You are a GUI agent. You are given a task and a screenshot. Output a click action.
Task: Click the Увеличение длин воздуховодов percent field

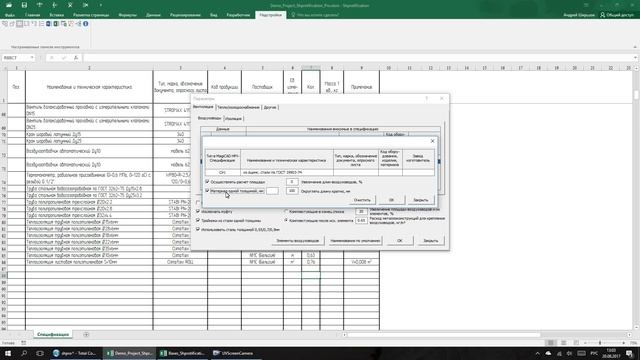click(x=292, y=182)
